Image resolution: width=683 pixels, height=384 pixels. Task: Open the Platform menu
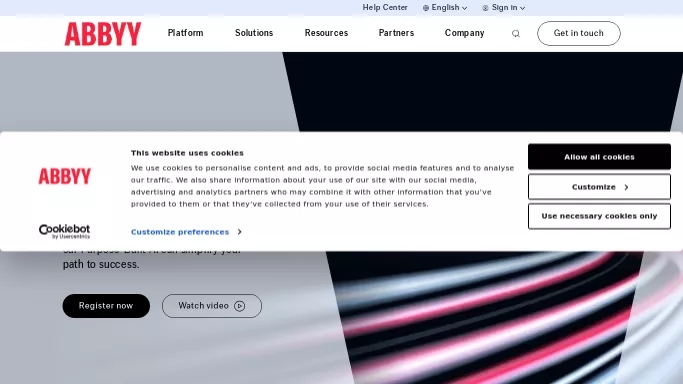pyautogui.click(x=186, y=33)
